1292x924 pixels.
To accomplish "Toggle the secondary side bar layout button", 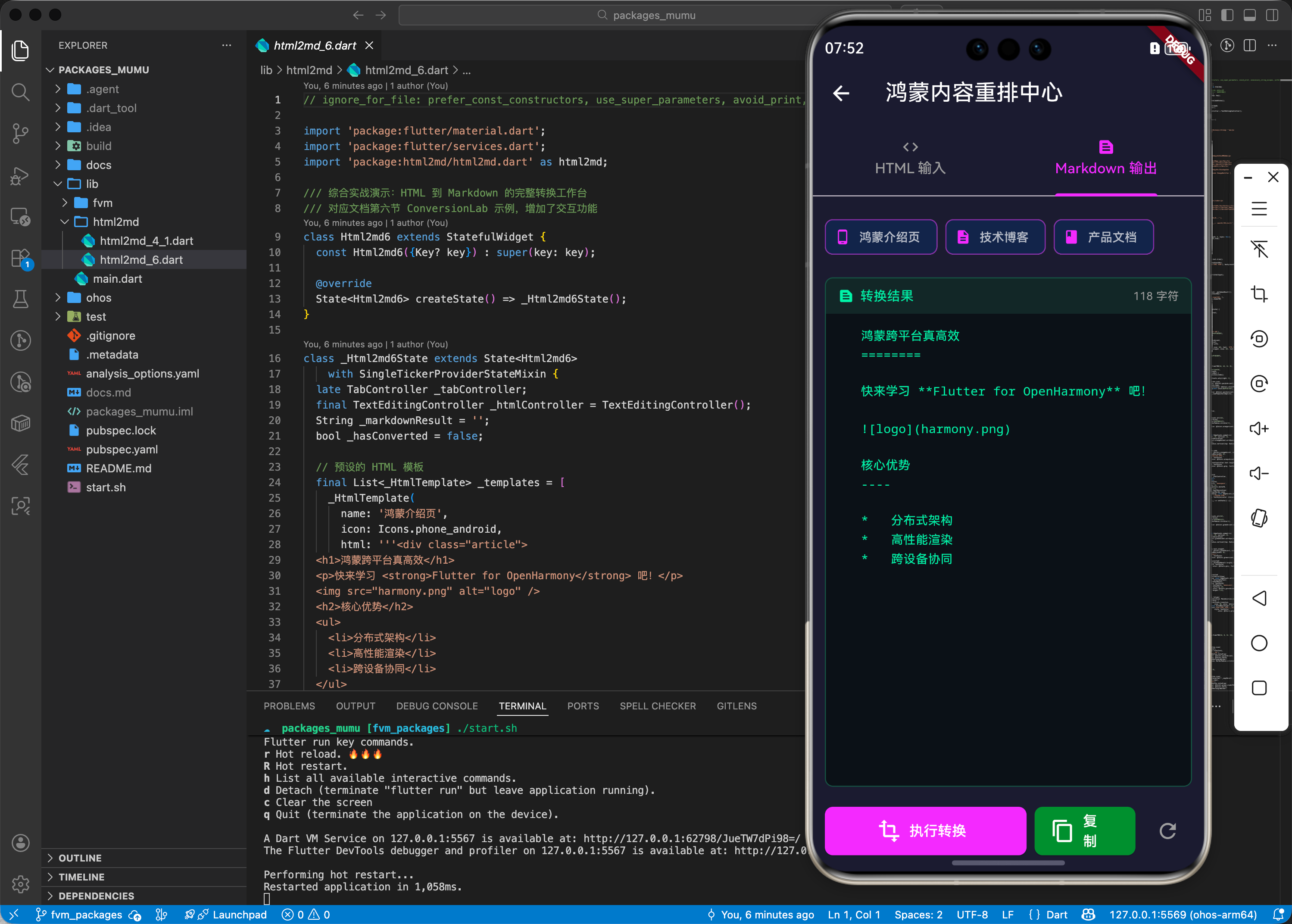I will point(1272,16).
